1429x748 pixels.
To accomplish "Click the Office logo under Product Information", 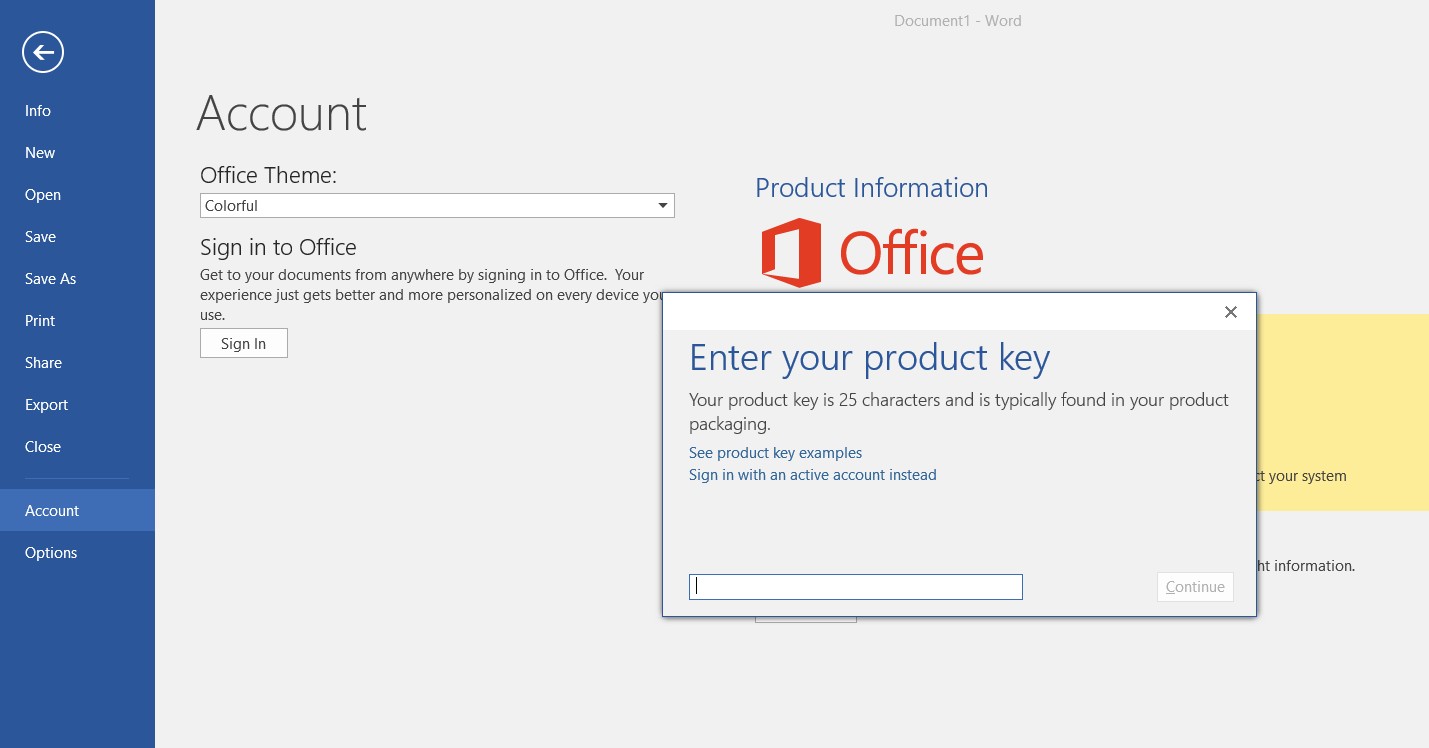I will [x=872, y=252].
